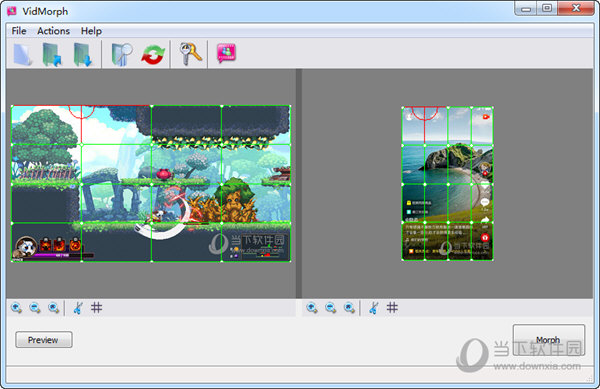Screen dimensions: 600x389
Task: Load source video with left import icon
Action: [52, 54]
